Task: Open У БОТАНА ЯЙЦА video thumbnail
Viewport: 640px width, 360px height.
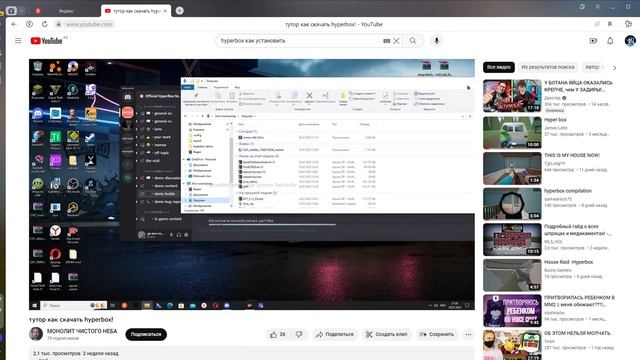Action: pos(512,96)
